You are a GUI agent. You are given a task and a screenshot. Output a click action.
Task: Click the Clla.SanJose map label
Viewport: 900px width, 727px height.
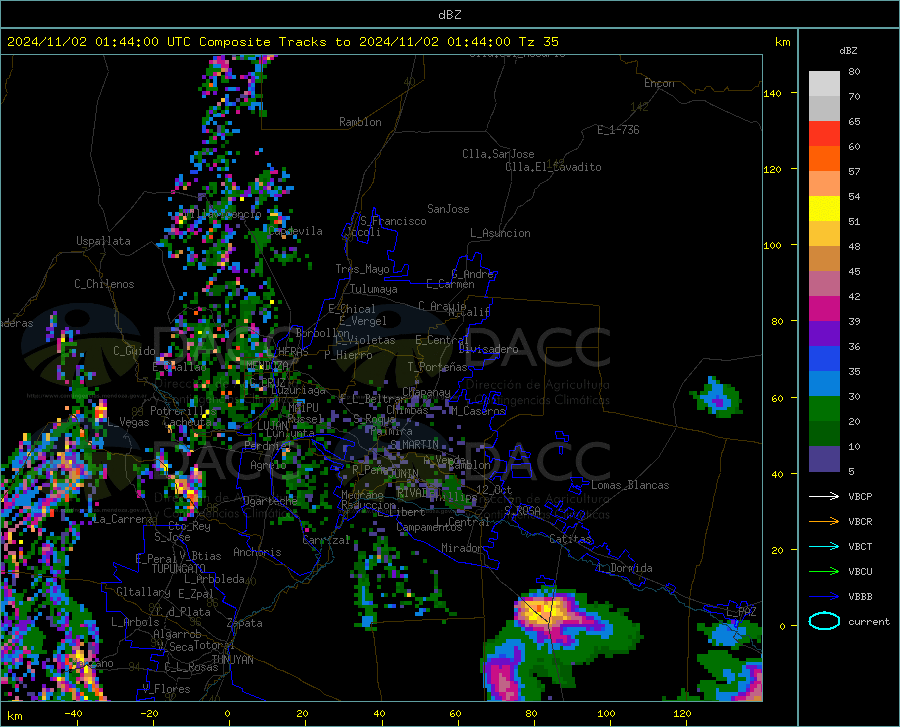498,154
